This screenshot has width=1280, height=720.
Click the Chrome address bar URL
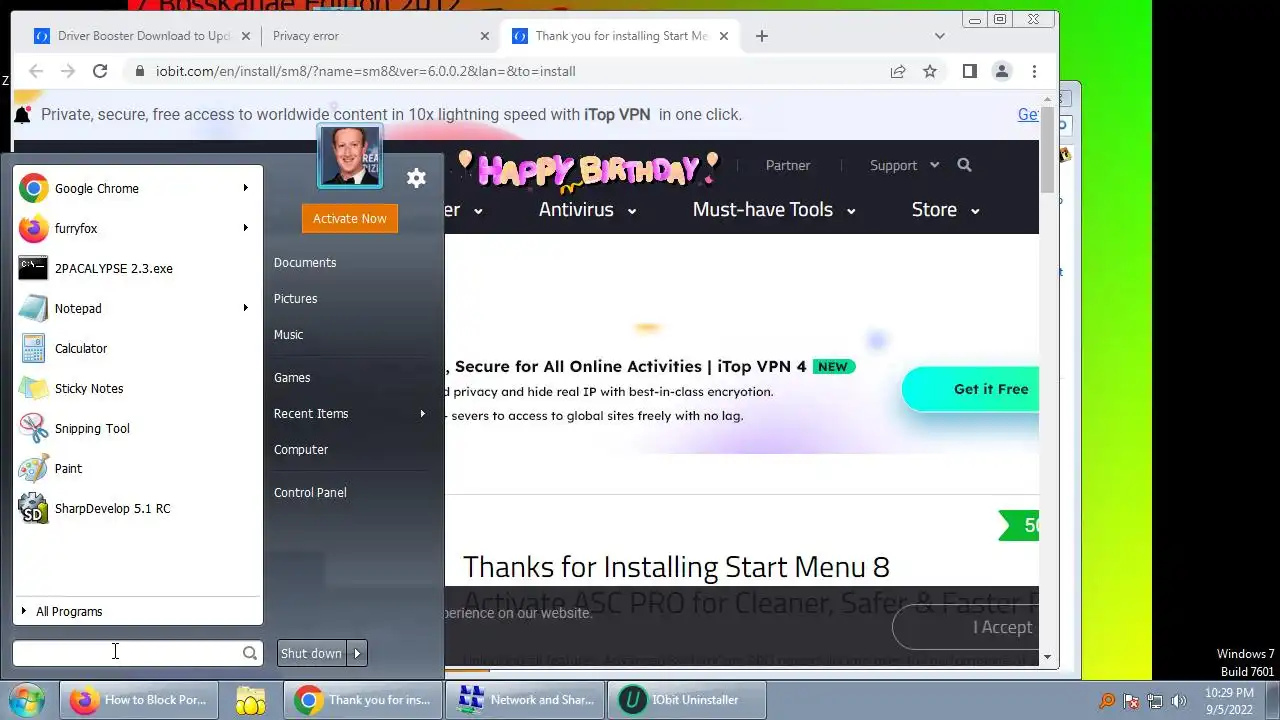tap(366, 71)
